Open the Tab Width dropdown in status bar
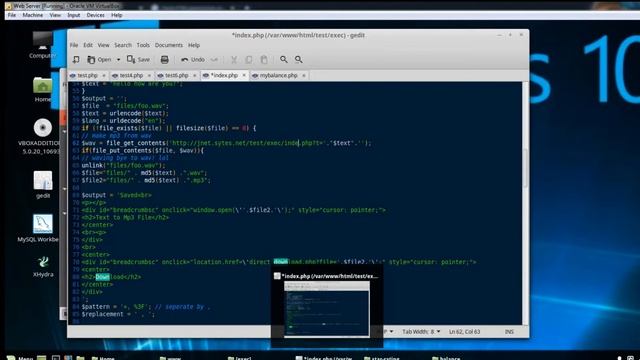640x360 pixels. (x=421, y=331)
